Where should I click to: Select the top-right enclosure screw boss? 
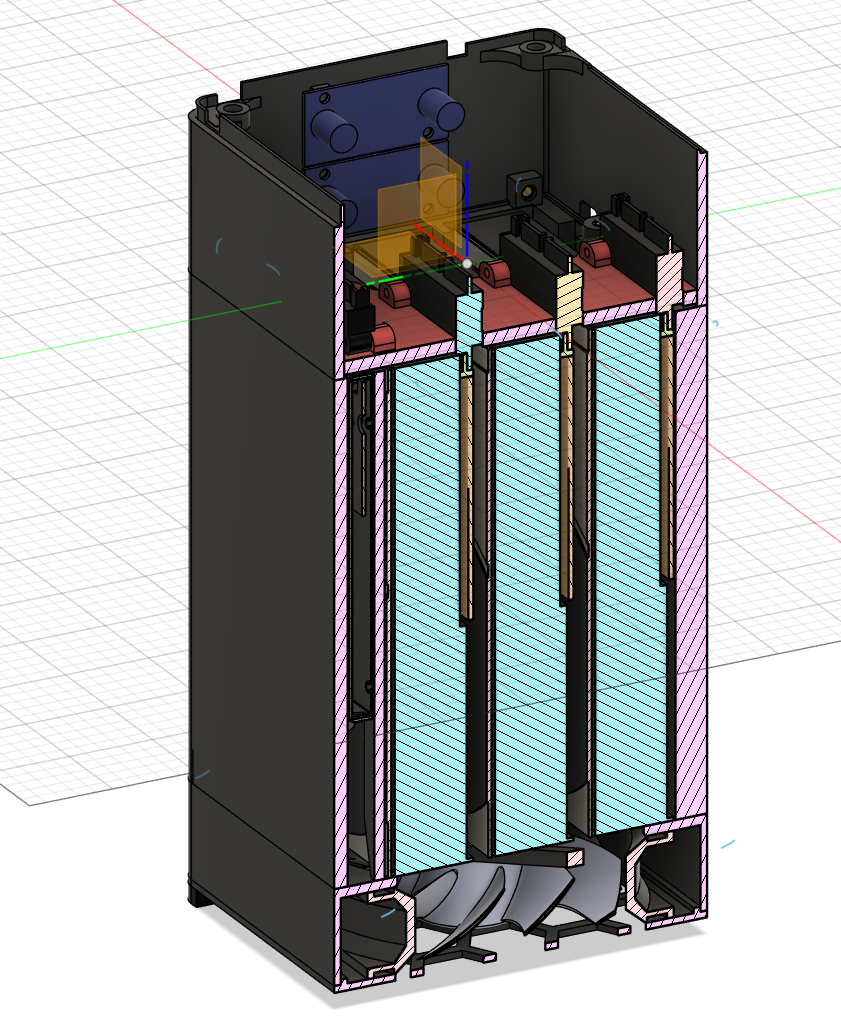tap(535, 47)
